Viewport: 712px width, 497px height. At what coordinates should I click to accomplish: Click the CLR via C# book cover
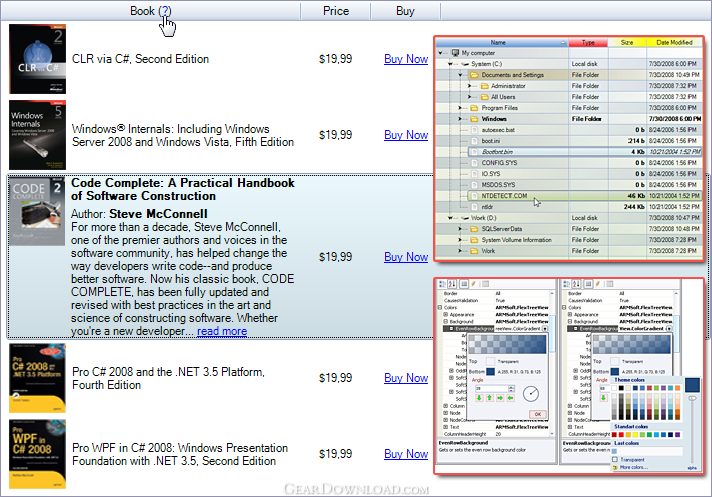(x=37, y=59)
